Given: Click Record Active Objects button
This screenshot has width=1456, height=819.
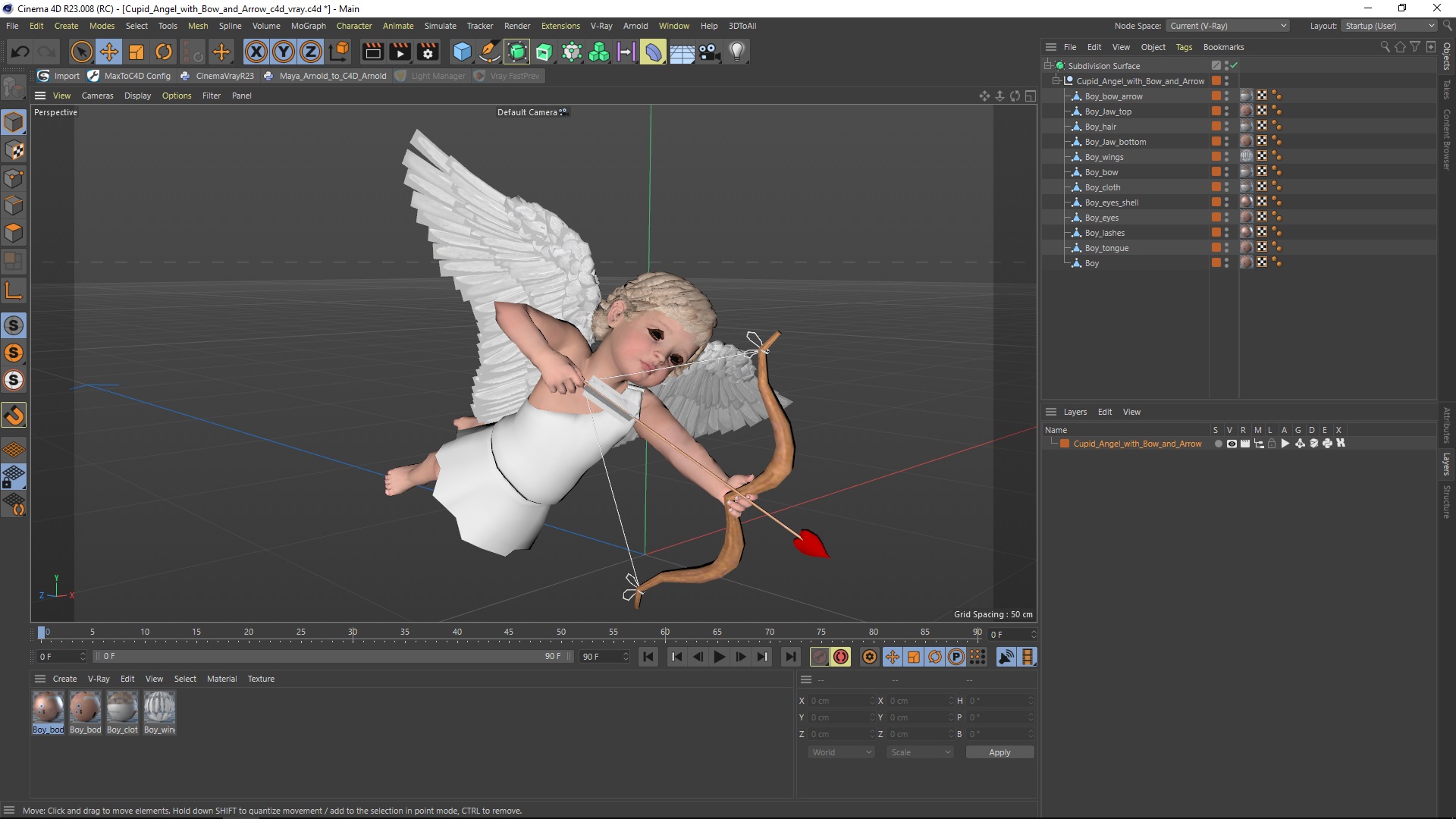Looking at the screenshot, I should point(819,657).
